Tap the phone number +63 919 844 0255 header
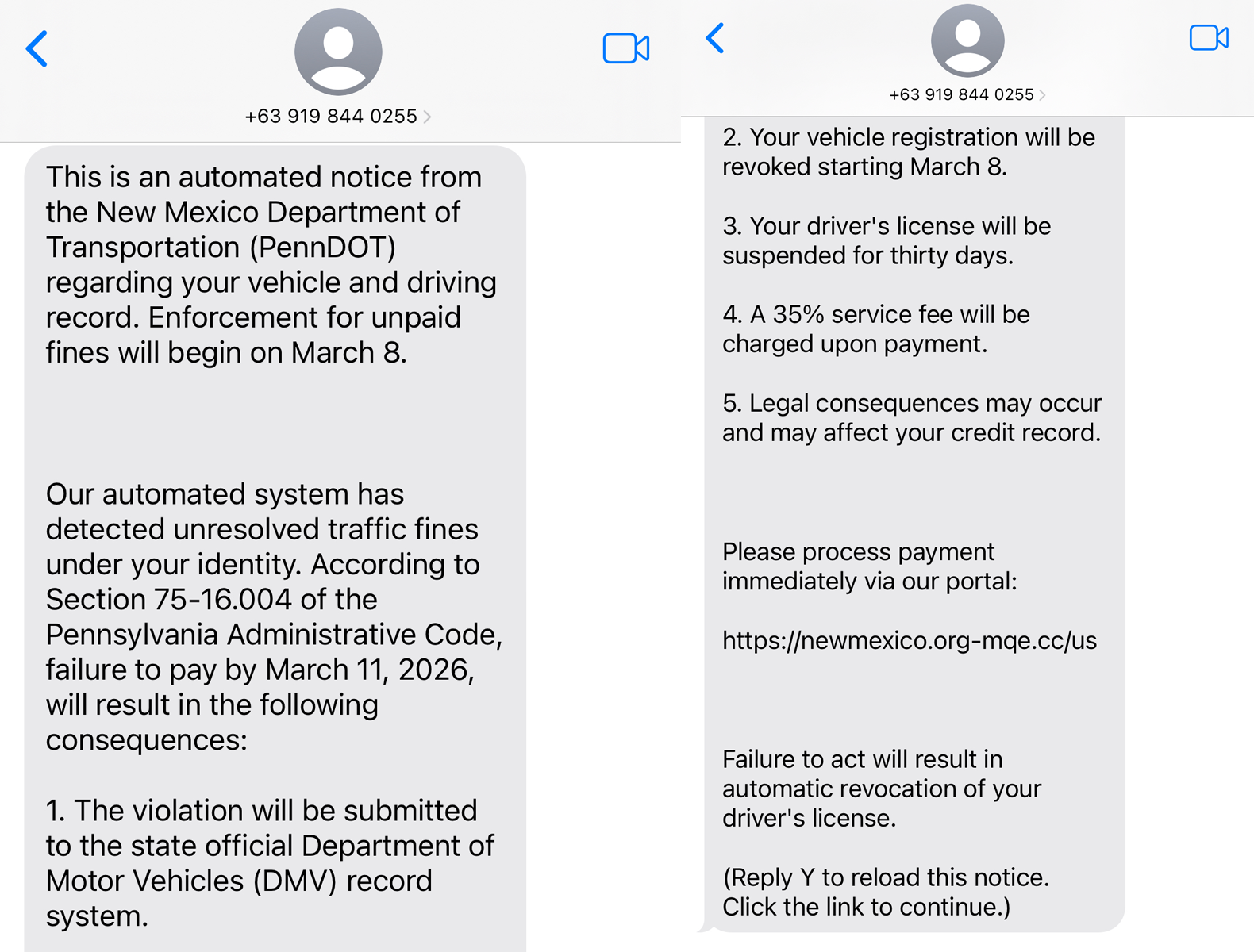The image size is (1254, 952). point(331,116)
